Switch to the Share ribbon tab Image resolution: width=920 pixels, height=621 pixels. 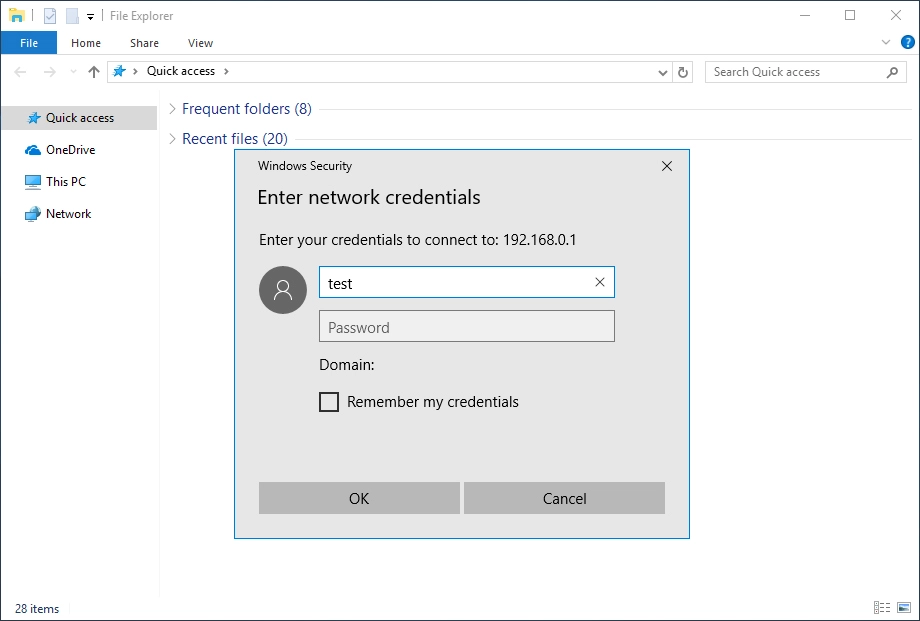click(x=144, y=43)
